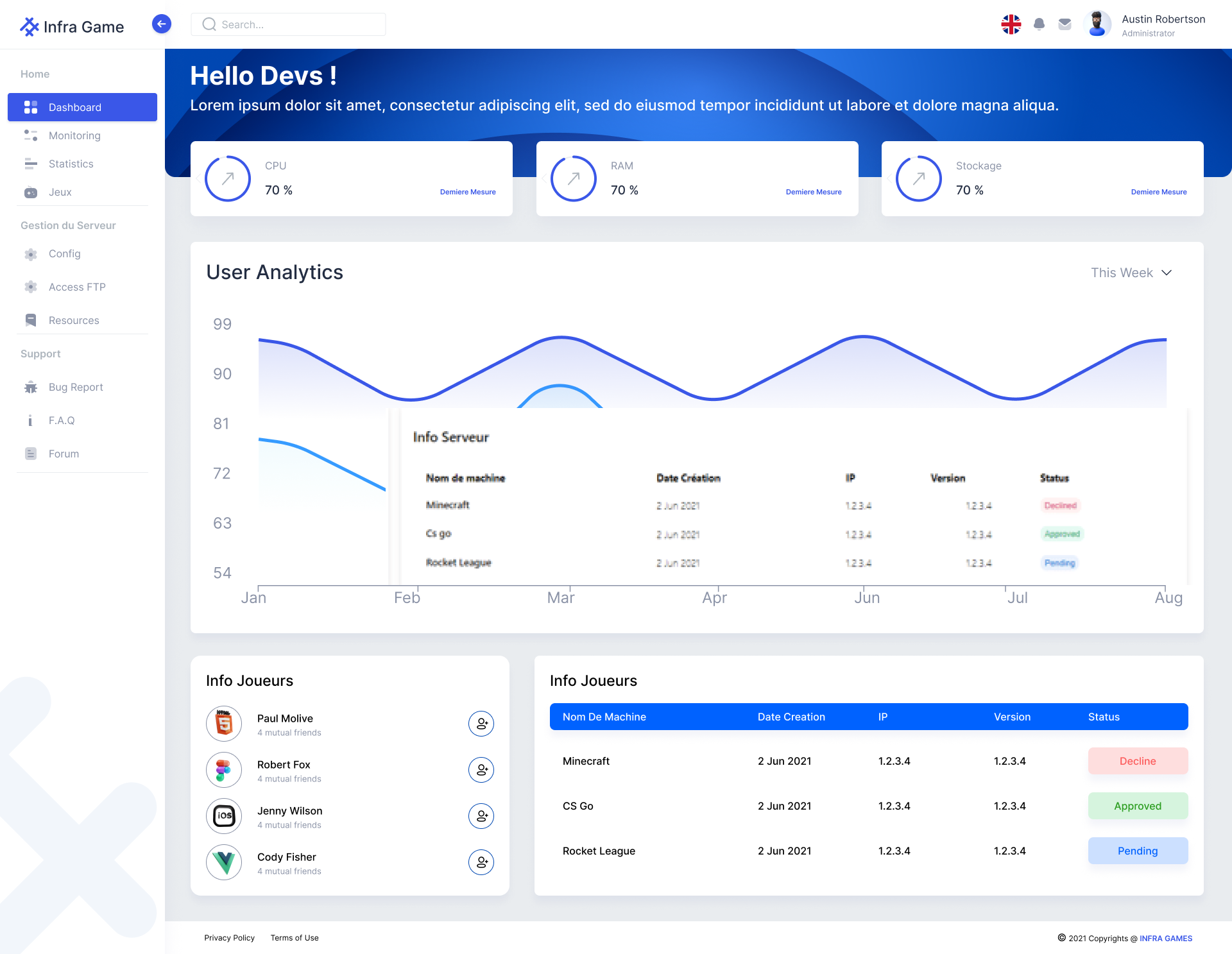
Task: Click Decline status for Minecraft
Action: [1138, 761]
